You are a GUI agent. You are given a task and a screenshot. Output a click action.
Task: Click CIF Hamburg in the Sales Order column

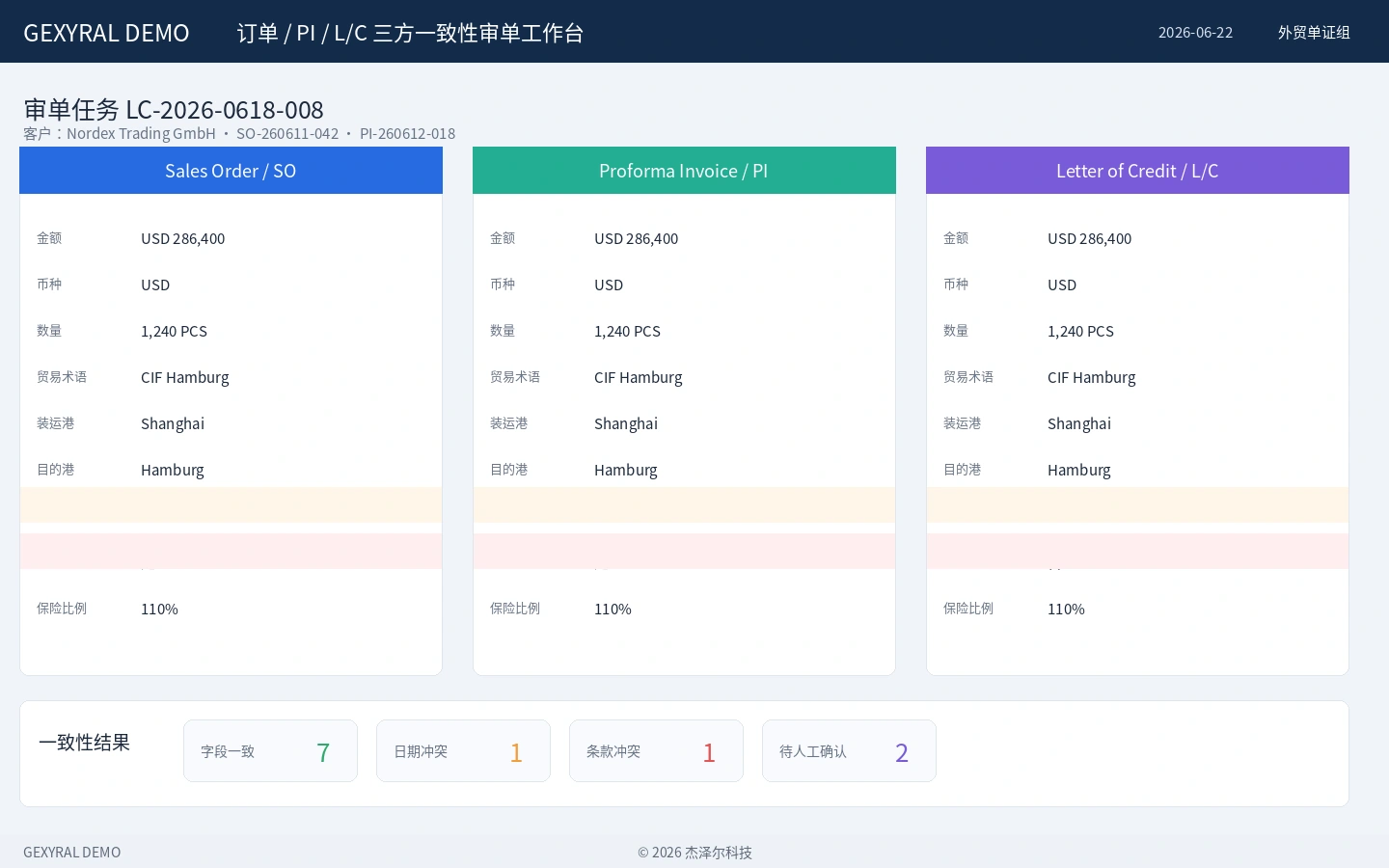(x=185, y=377)
